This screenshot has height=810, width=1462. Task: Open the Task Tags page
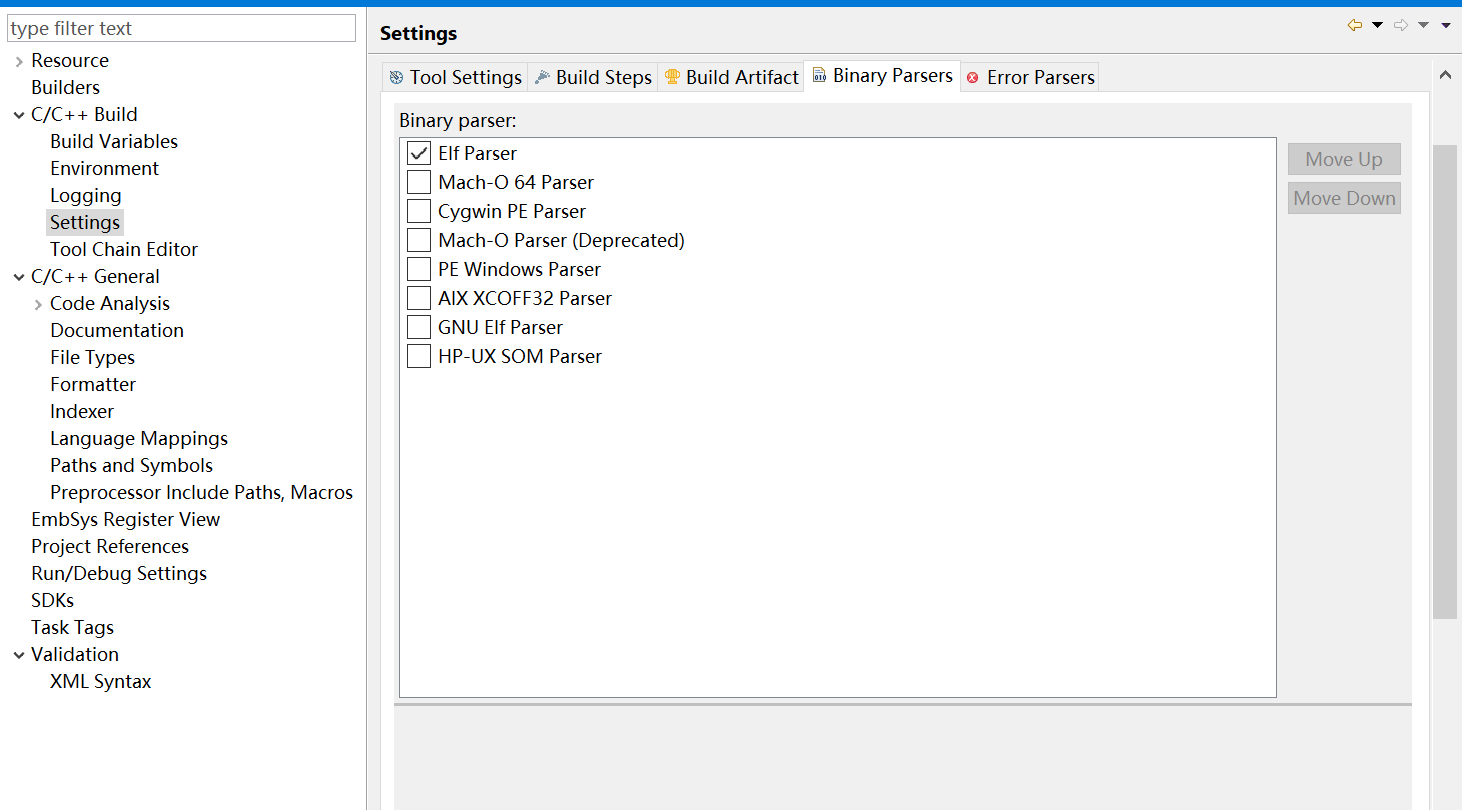click(x=72, y=627)
